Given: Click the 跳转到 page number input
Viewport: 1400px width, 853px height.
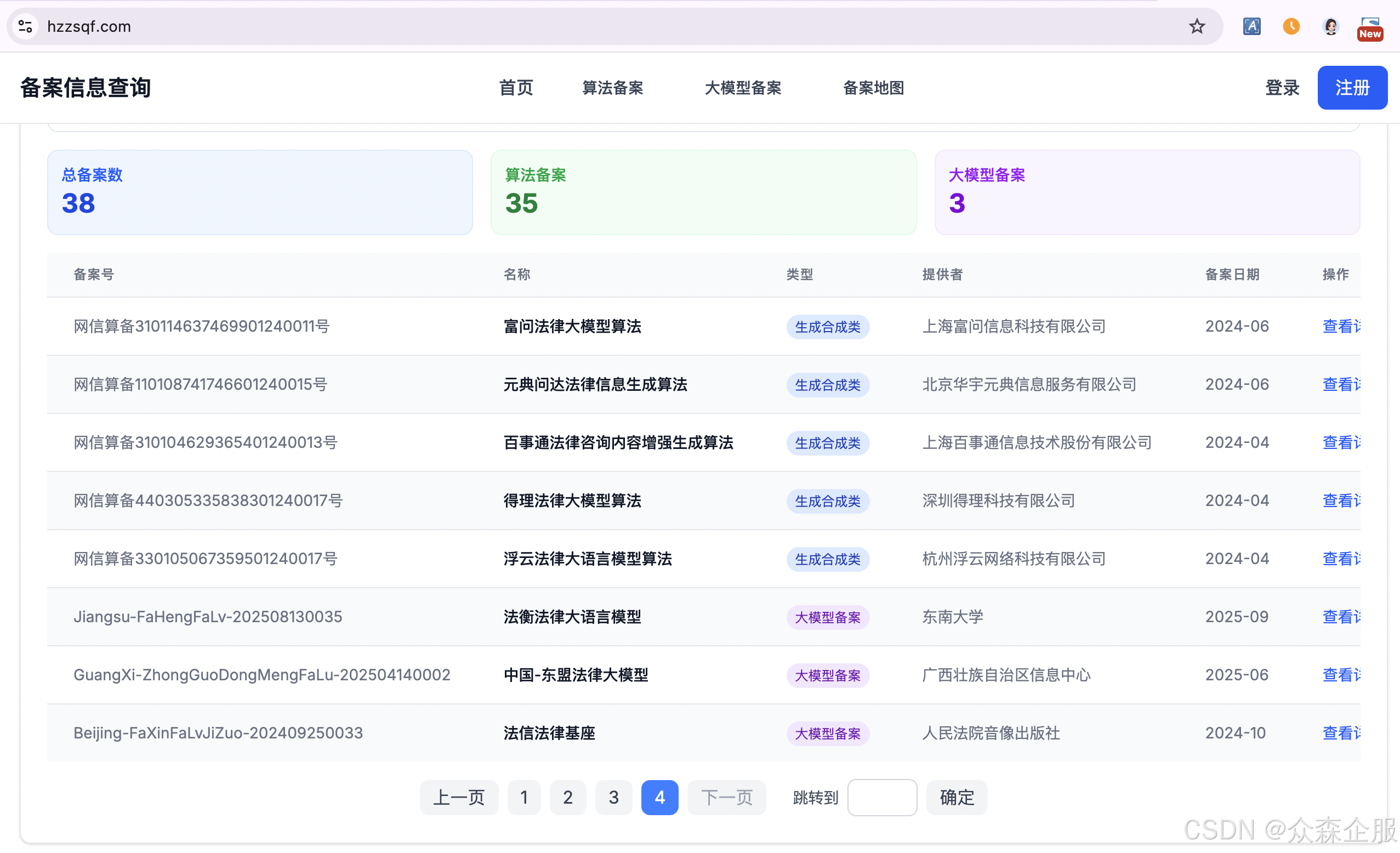Looking at the screenshot, I should click(881, 797).
